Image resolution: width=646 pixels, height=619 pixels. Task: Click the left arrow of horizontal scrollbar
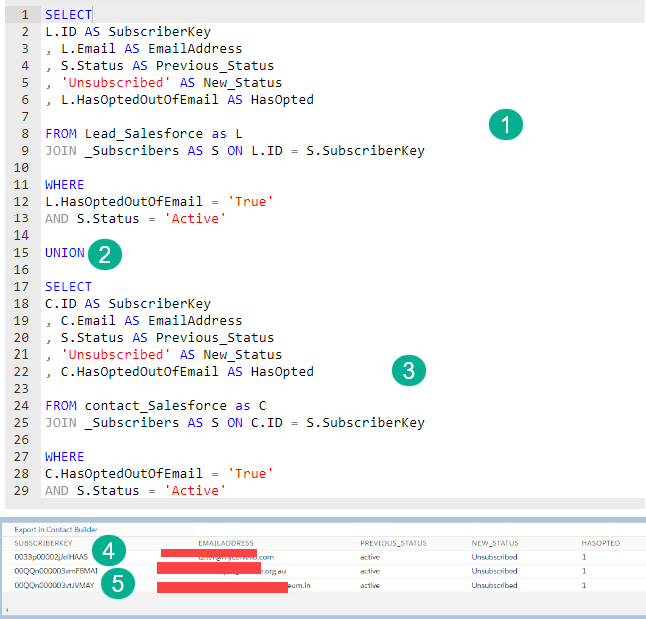click(6, 608)
